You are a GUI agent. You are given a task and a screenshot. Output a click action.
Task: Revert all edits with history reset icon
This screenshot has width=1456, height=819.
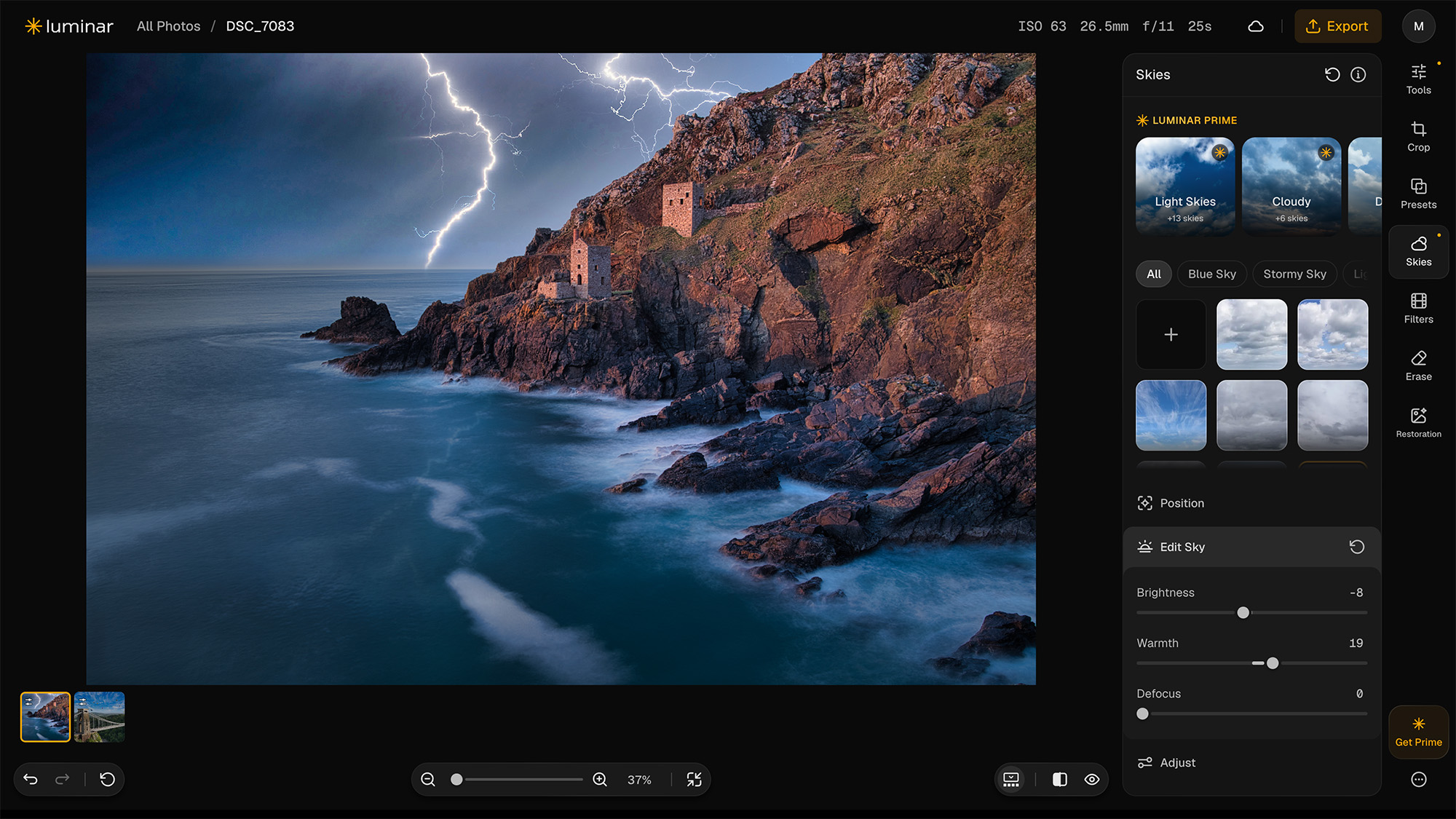coord(107,780)
